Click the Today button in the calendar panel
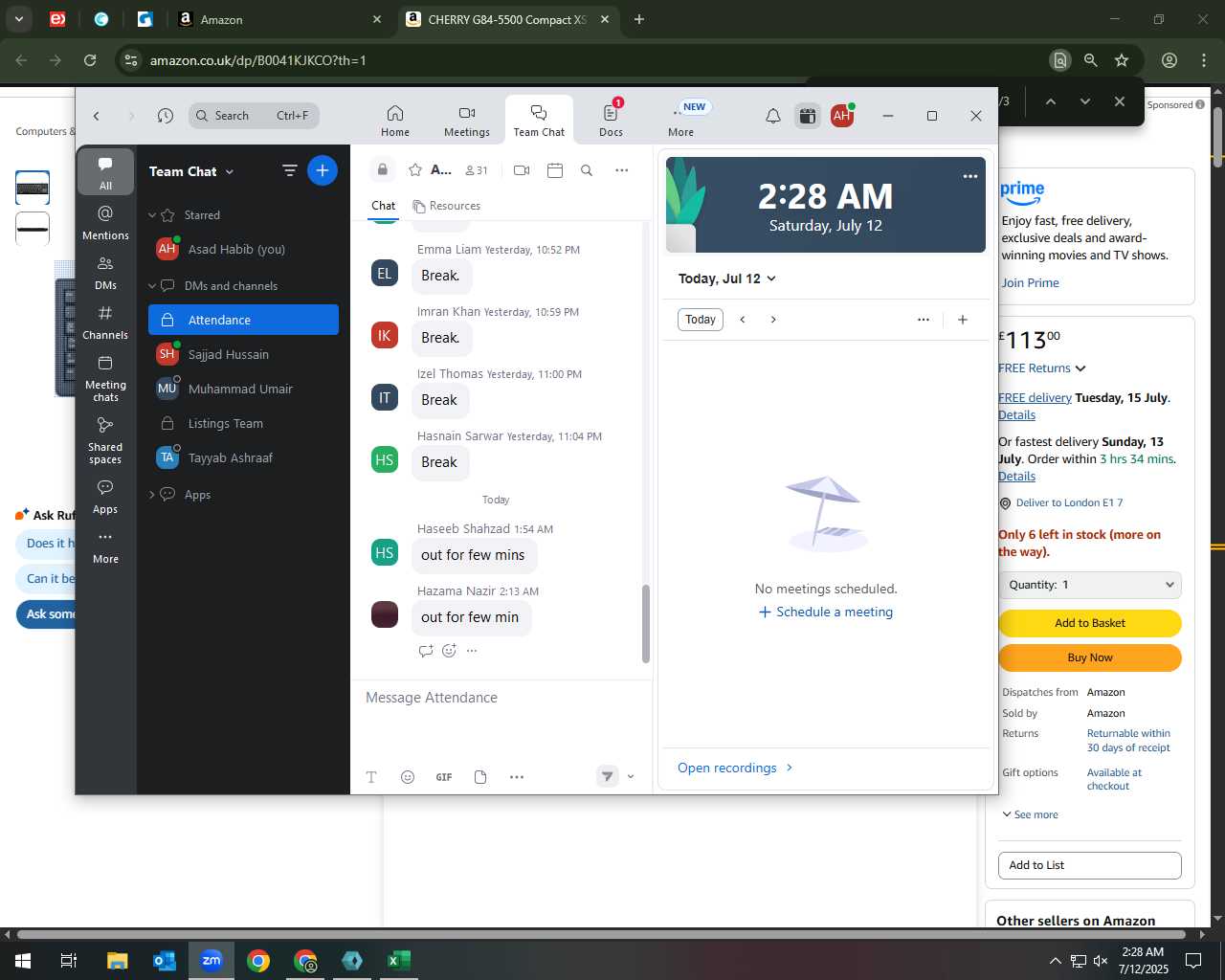Viewport: 1225px width, 980px height. click(701, 320)
